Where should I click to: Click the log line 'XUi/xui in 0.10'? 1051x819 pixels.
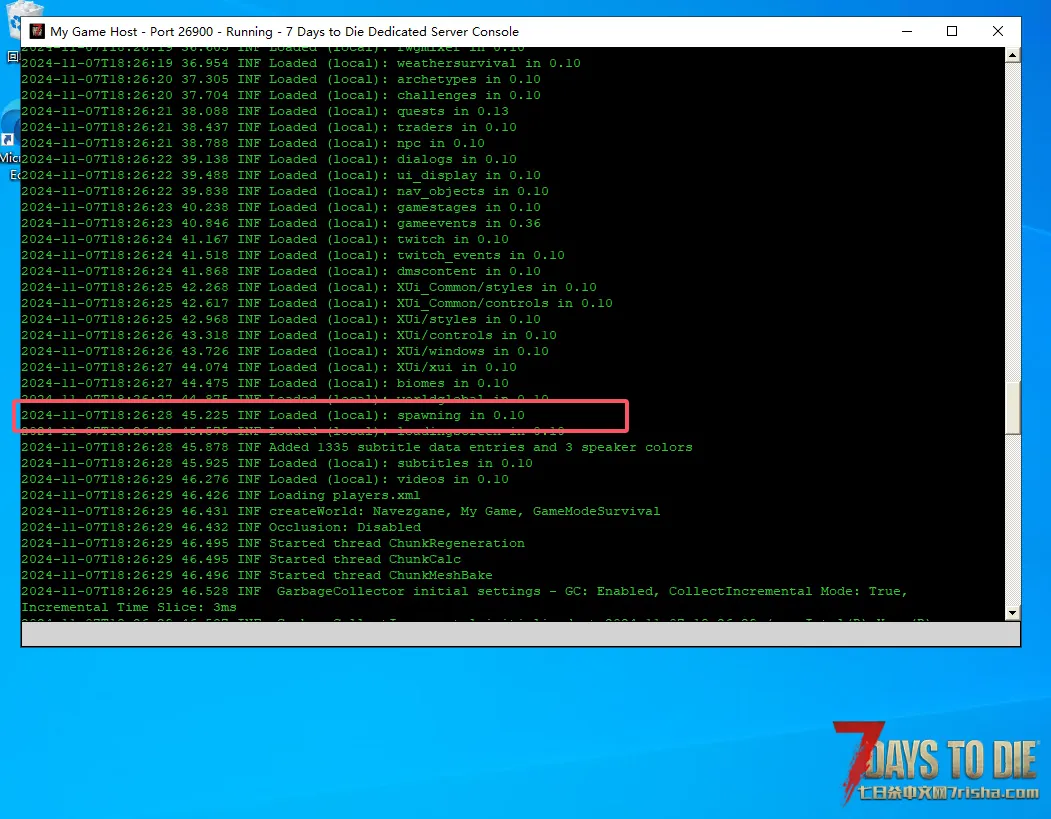[x=268, y=367]
